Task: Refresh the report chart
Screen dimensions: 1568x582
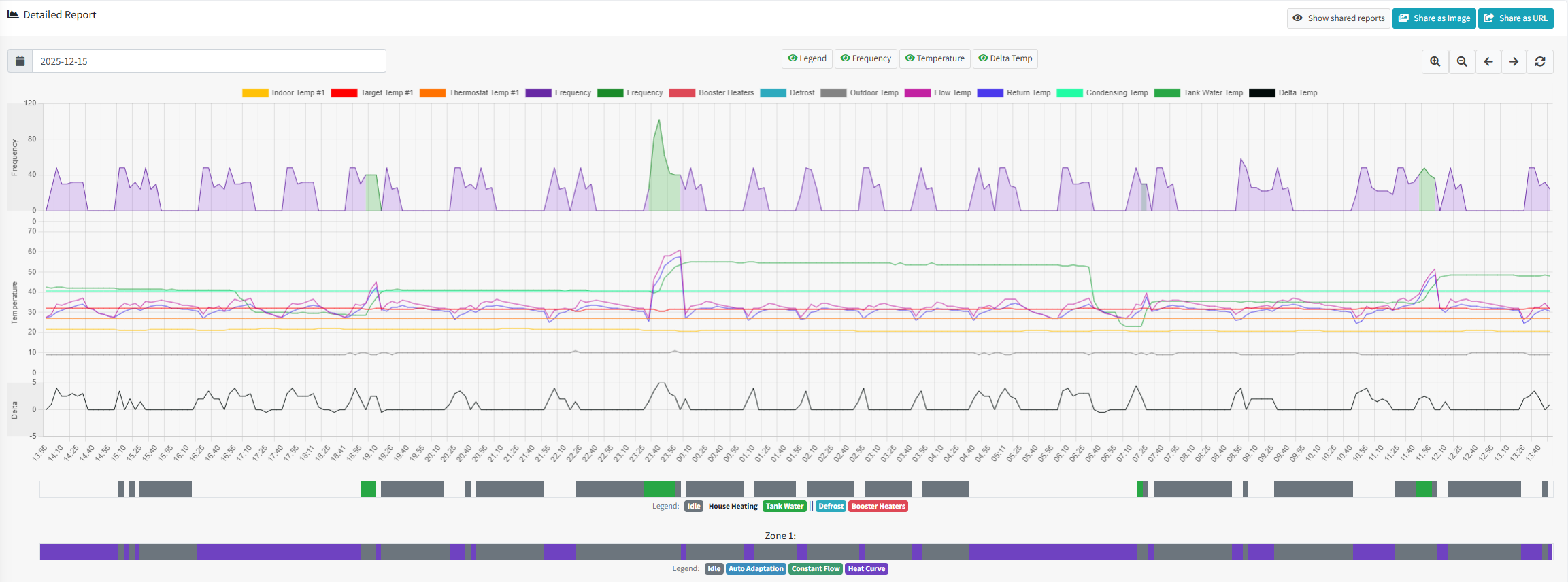Action: 1540,61
